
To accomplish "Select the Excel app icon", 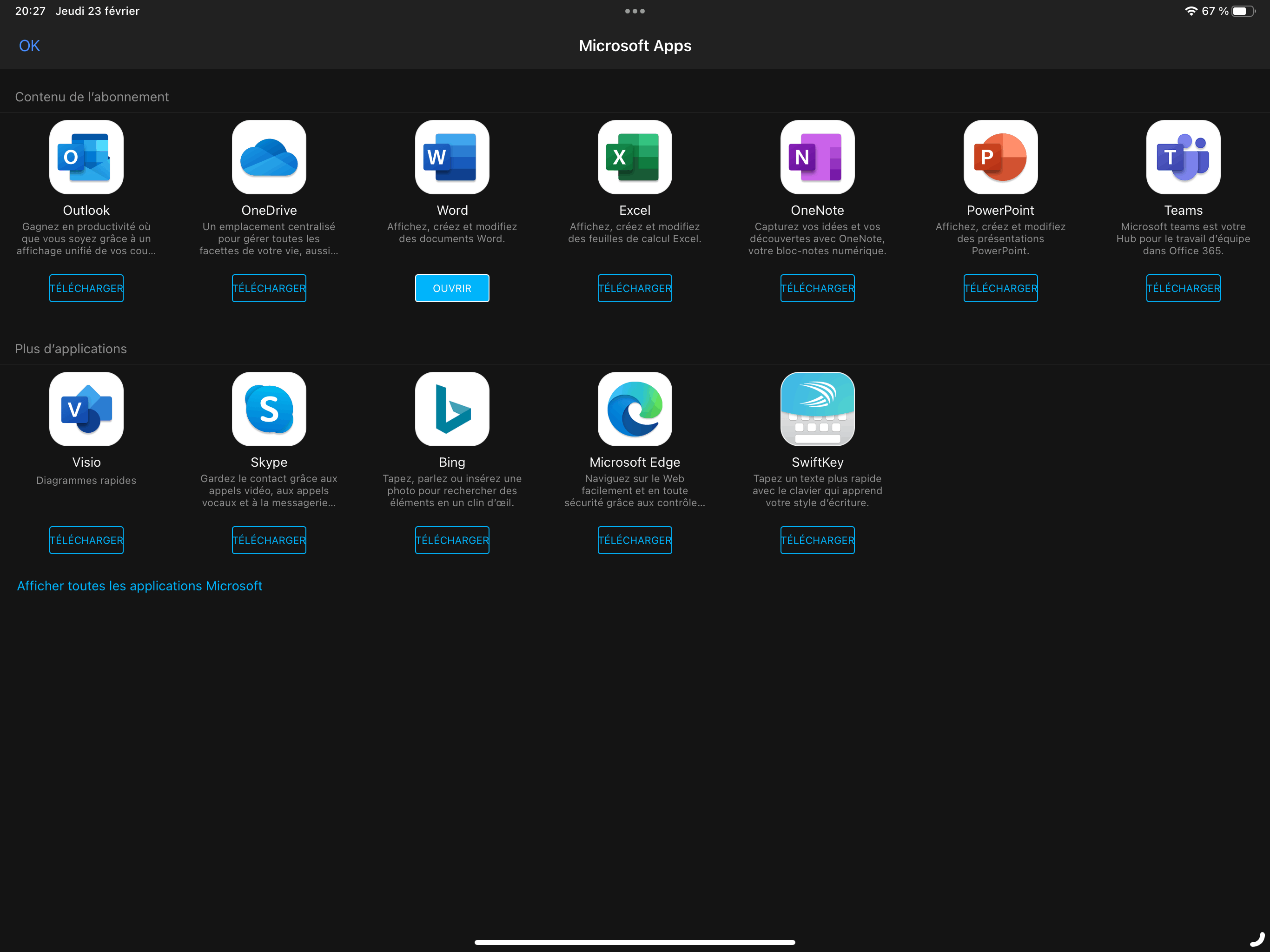I will (x=635, y=157).
